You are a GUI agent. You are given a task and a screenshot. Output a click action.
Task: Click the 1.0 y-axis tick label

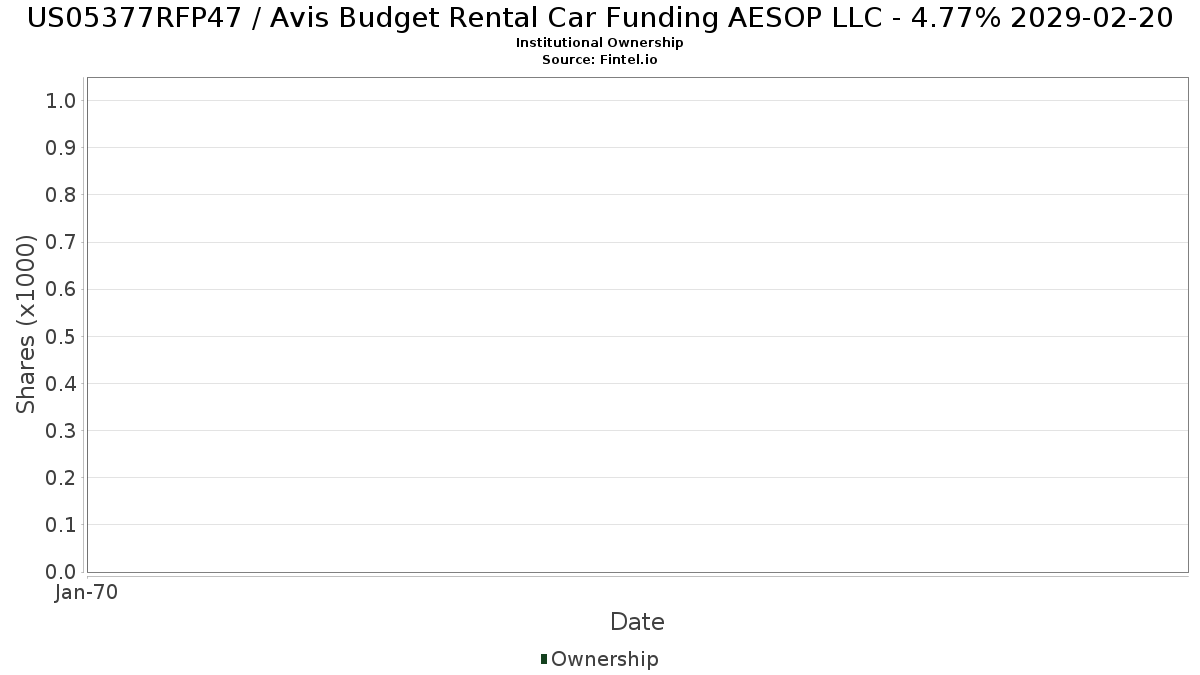61,101
